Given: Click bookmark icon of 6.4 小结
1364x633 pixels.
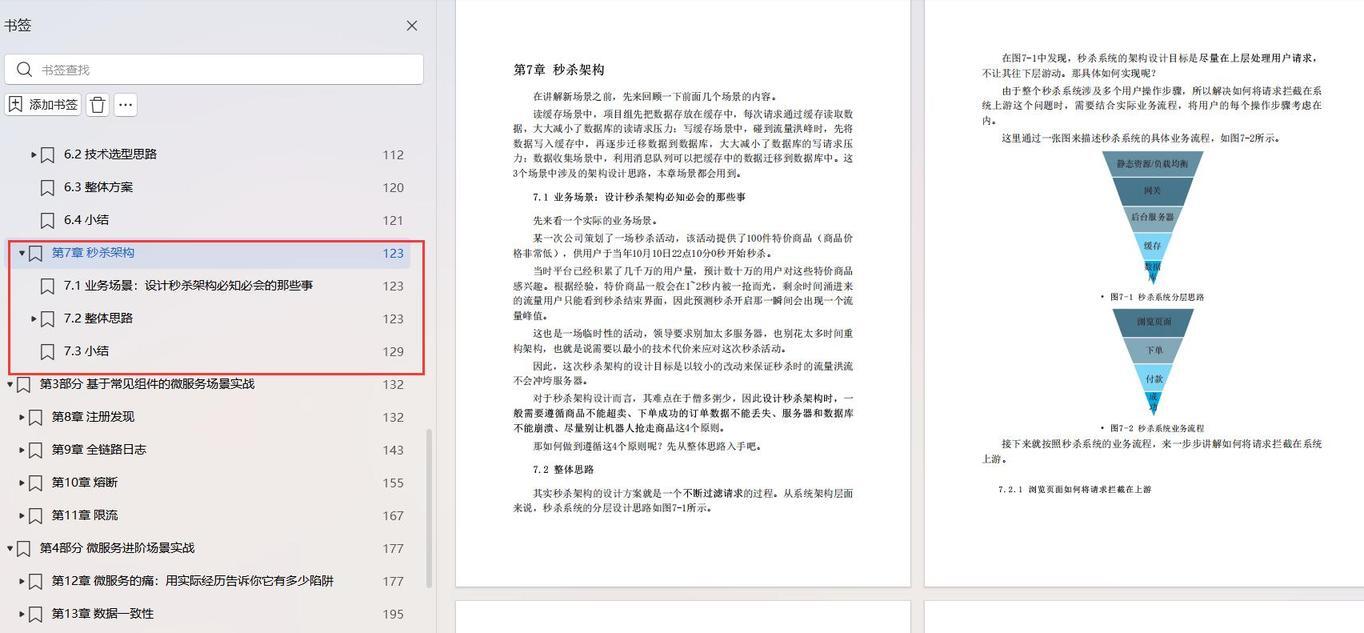Looking at the screenshot, I should (x=47, y=220).
